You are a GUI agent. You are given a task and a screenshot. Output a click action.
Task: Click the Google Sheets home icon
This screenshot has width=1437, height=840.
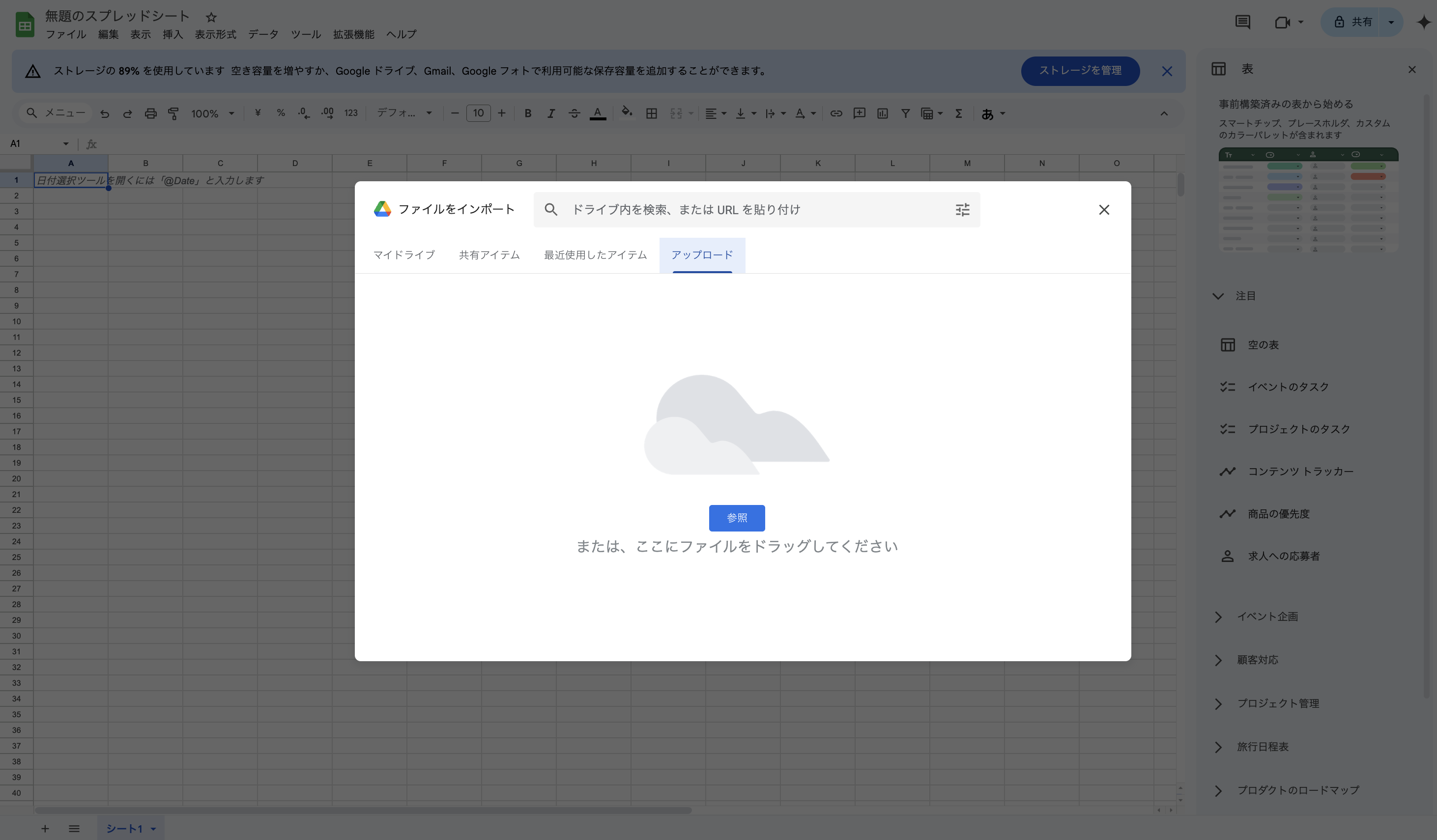coord(25,25)
